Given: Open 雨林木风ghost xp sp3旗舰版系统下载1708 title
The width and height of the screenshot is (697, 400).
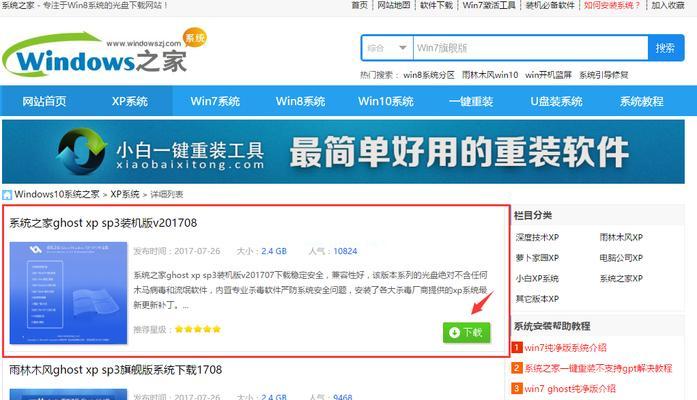Looking at the screenshot, I should [116, 370].
